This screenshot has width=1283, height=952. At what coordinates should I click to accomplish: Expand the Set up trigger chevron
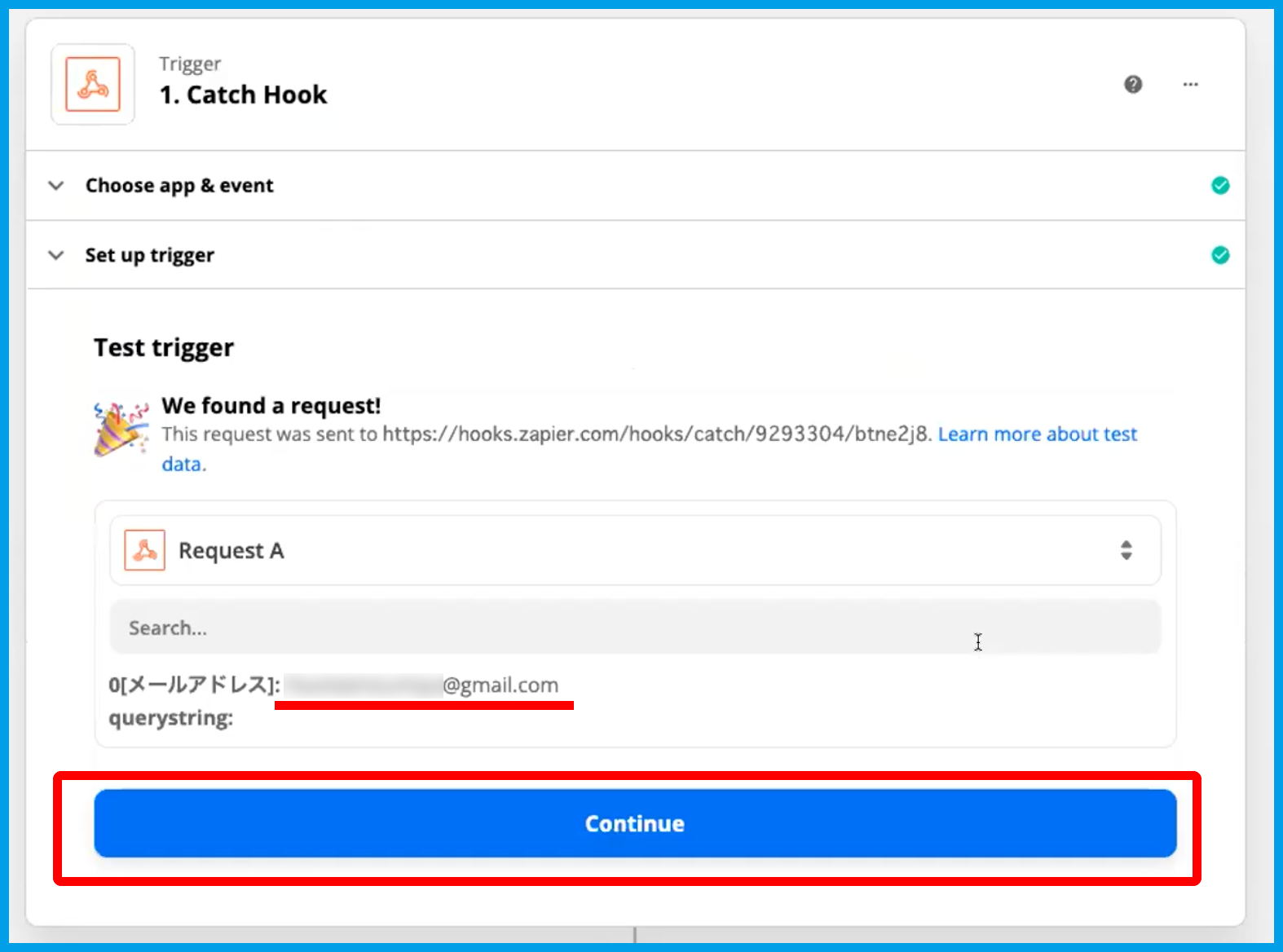click(x=56, y=255)
